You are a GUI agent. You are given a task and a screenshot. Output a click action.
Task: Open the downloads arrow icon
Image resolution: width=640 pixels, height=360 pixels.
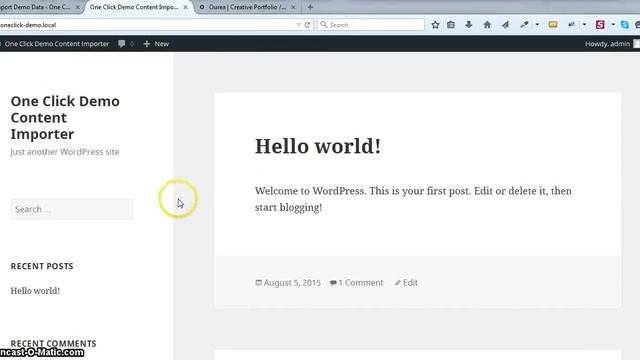pyautogui.click(x=469, y=25)
